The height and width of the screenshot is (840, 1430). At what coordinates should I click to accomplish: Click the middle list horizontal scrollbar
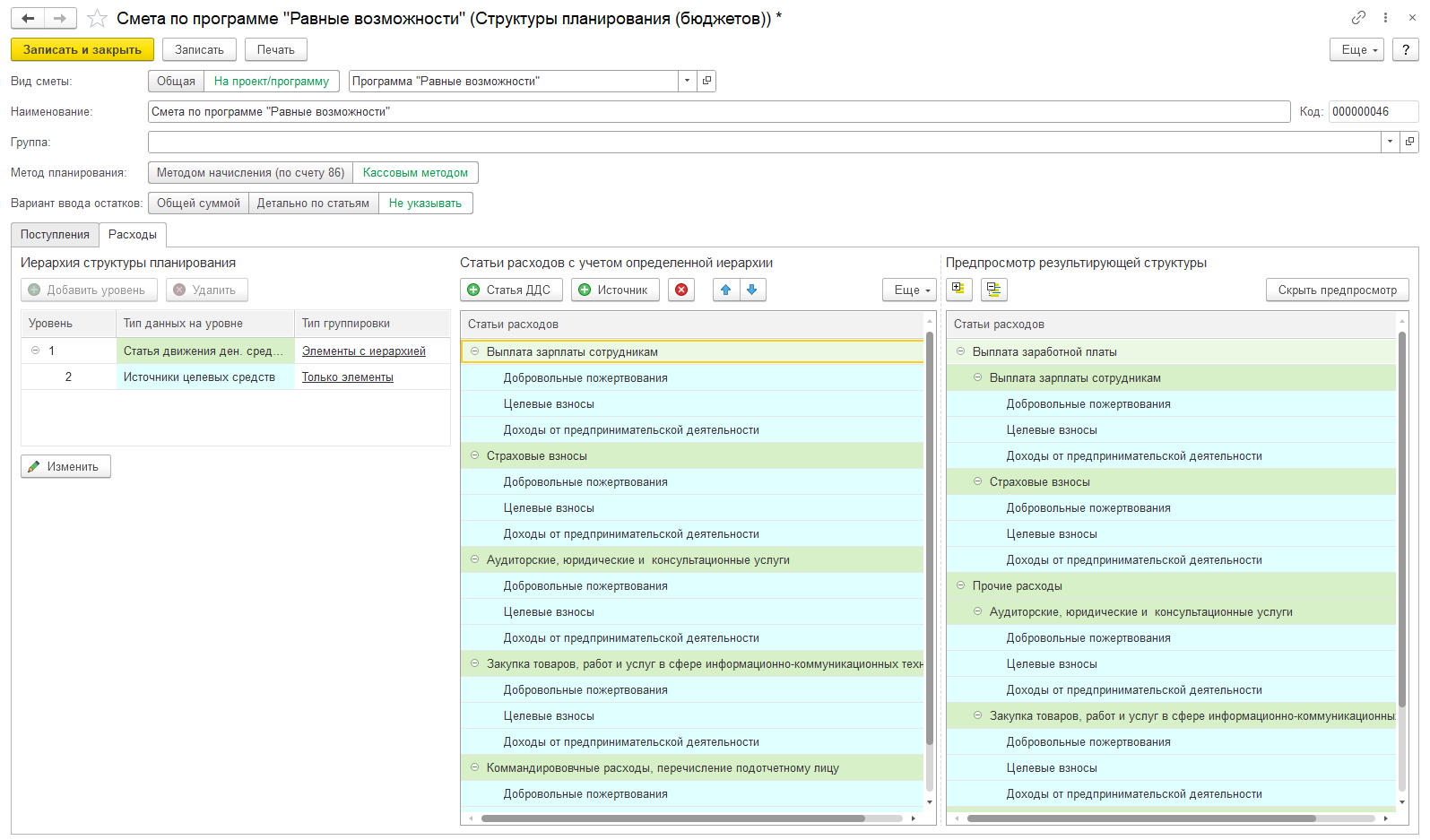click(672, 818)
